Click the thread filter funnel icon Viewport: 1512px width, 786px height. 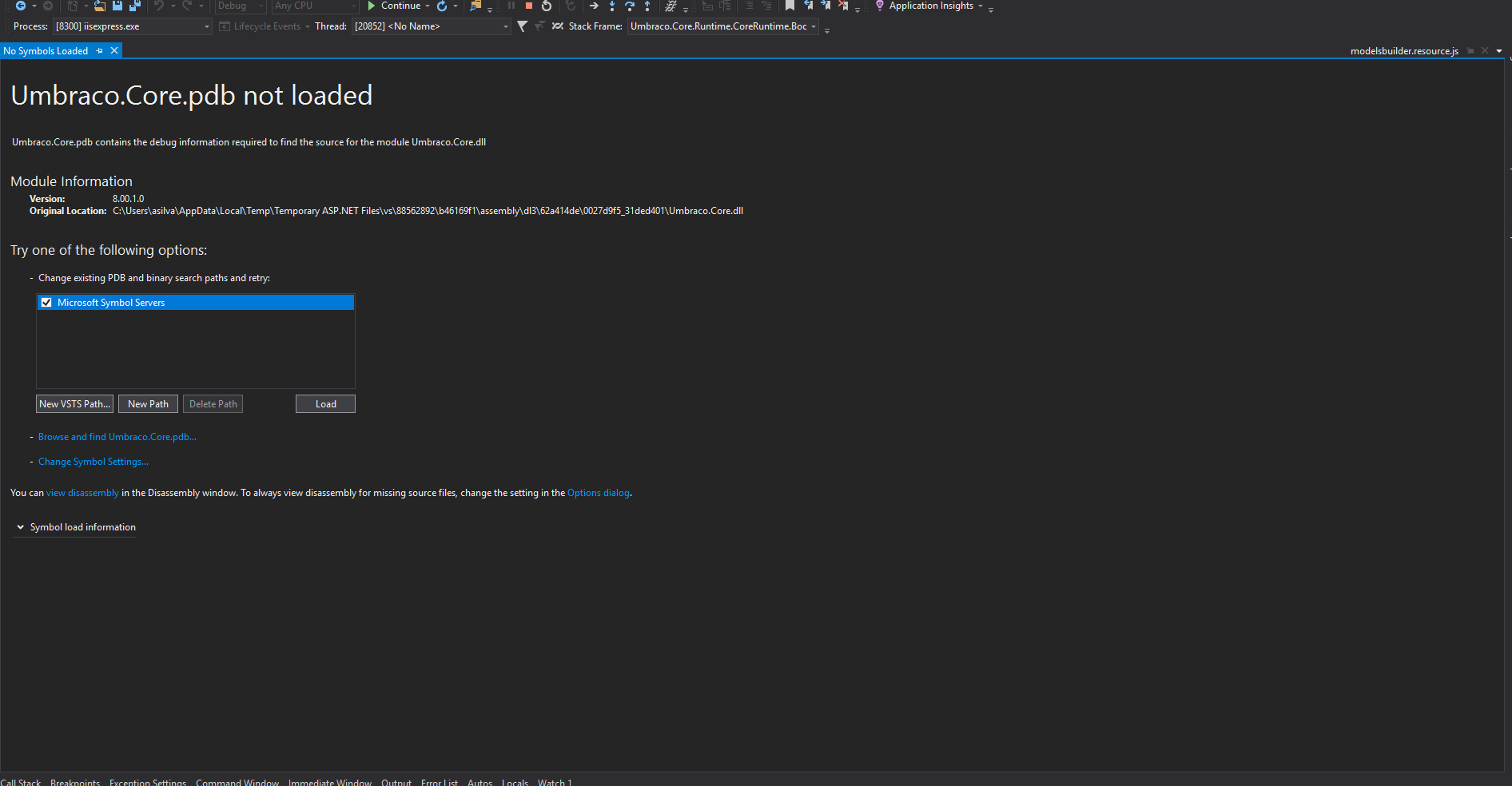click(x=523, y=26)
